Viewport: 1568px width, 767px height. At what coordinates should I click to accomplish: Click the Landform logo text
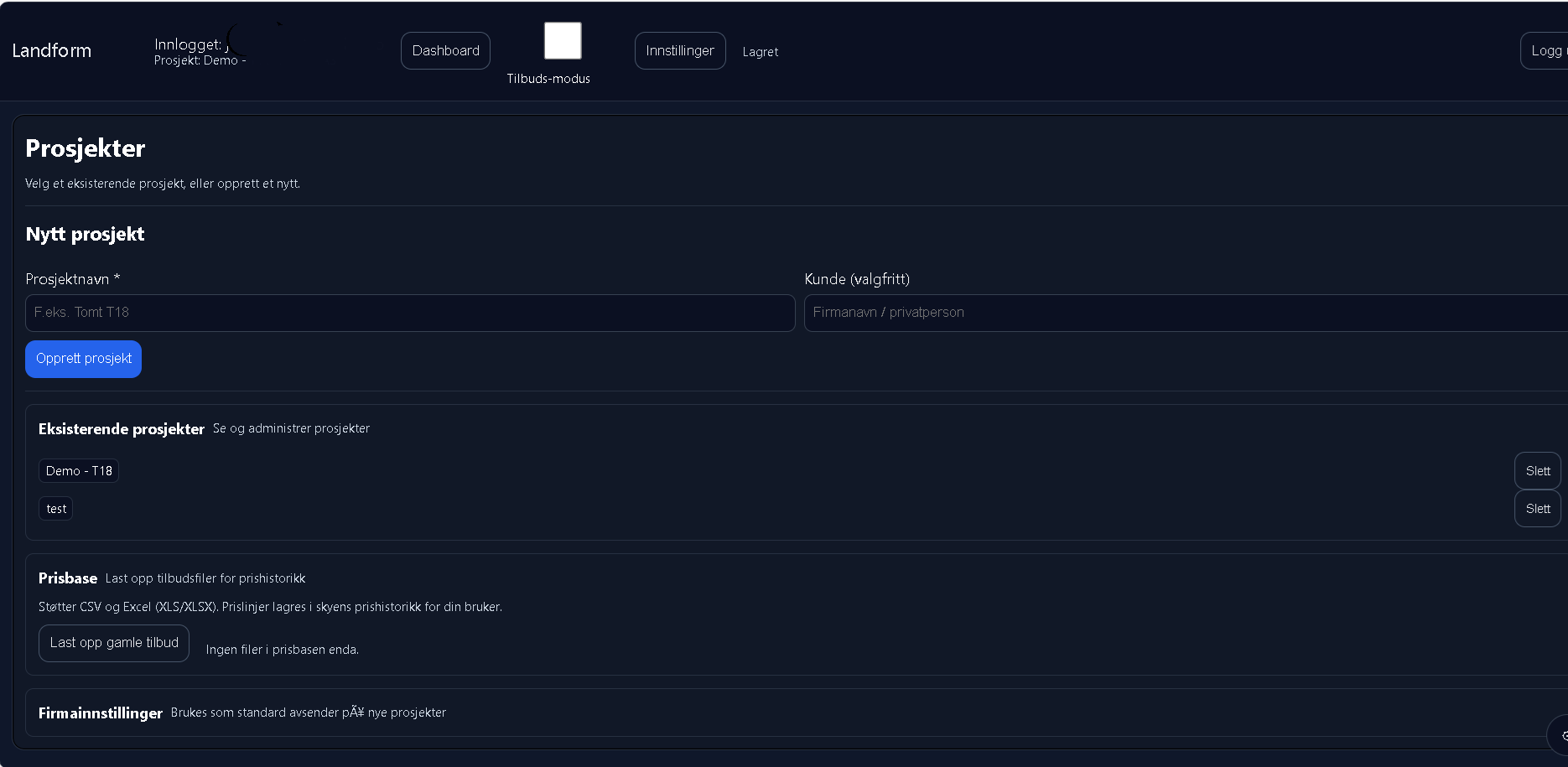[52, 50]
